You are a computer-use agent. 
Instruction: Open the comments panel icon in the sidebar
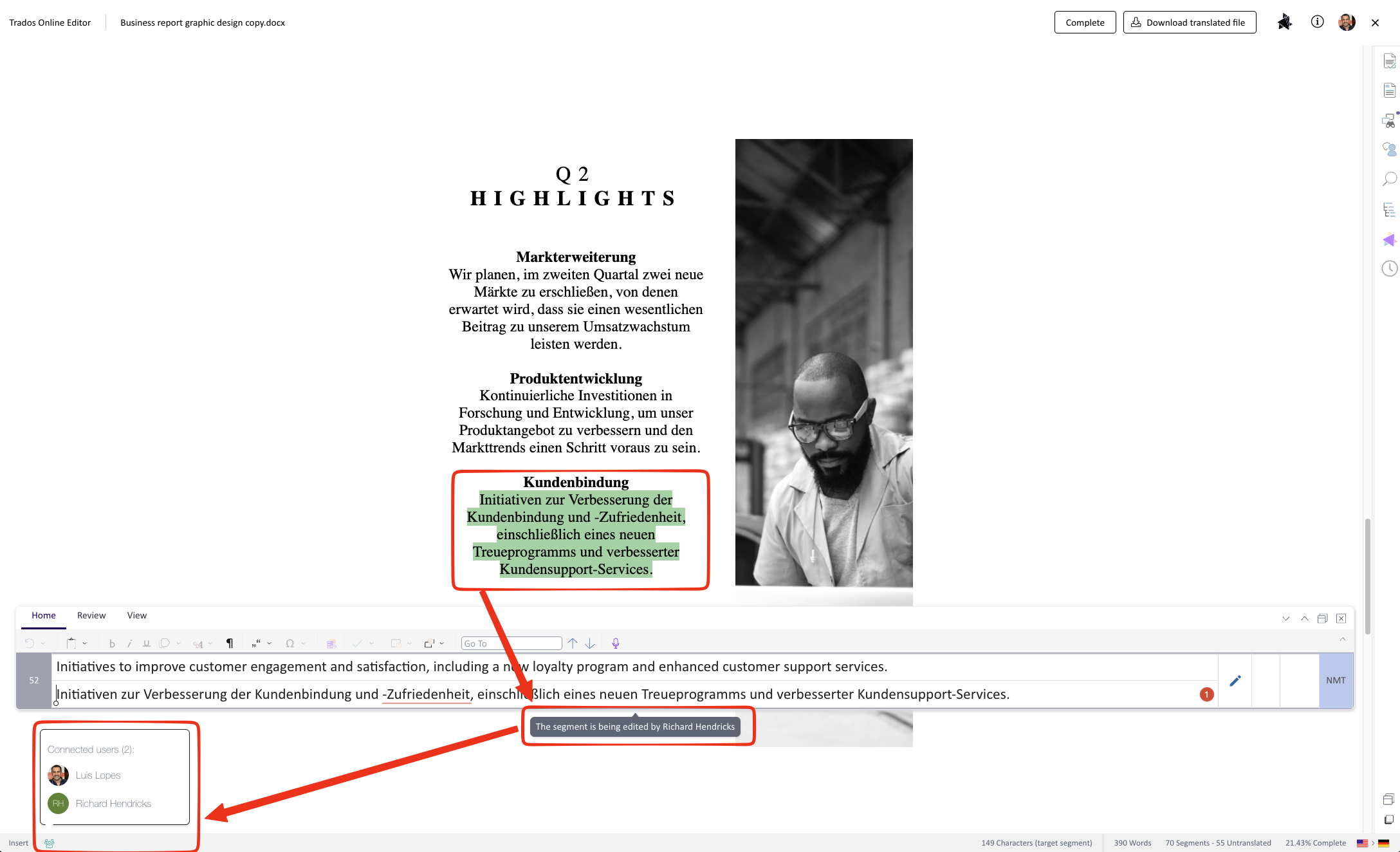point(1390,149)
